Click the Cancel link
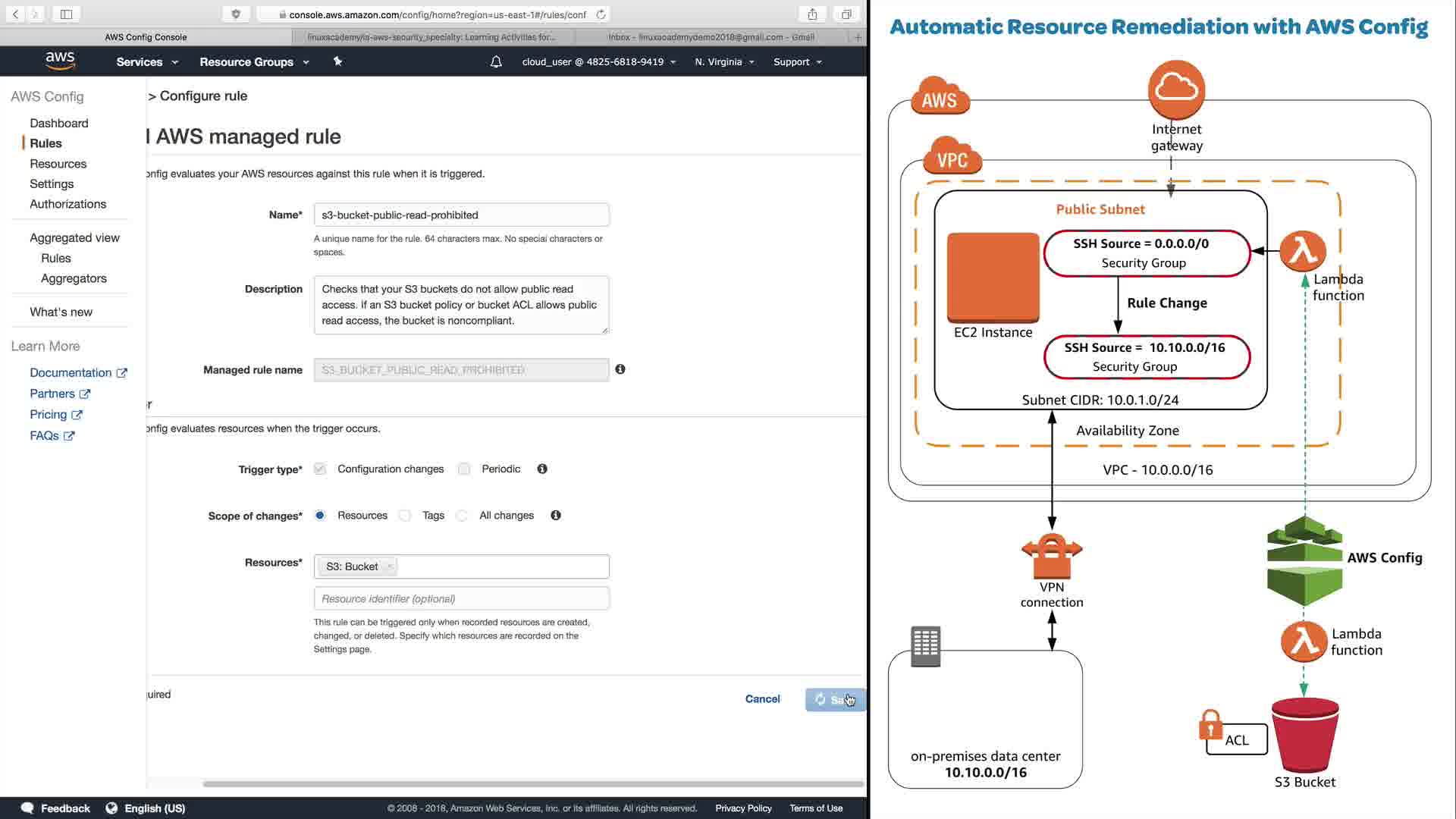This screenshot has height=819, width=1456. tap(762, 698)
